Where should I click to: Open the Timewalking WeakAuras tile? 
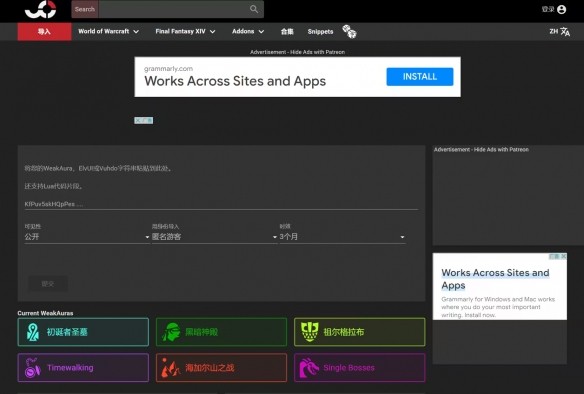click(x=83, y=368)
